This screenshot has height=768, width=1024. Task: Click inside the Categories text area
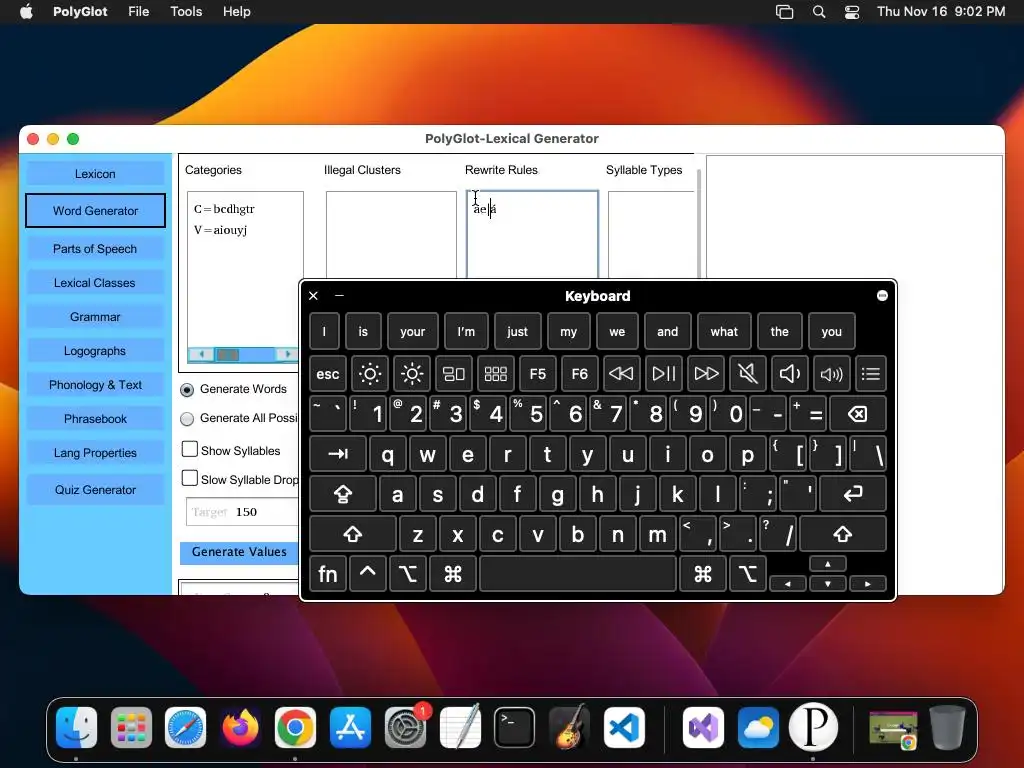coord(245,269)
